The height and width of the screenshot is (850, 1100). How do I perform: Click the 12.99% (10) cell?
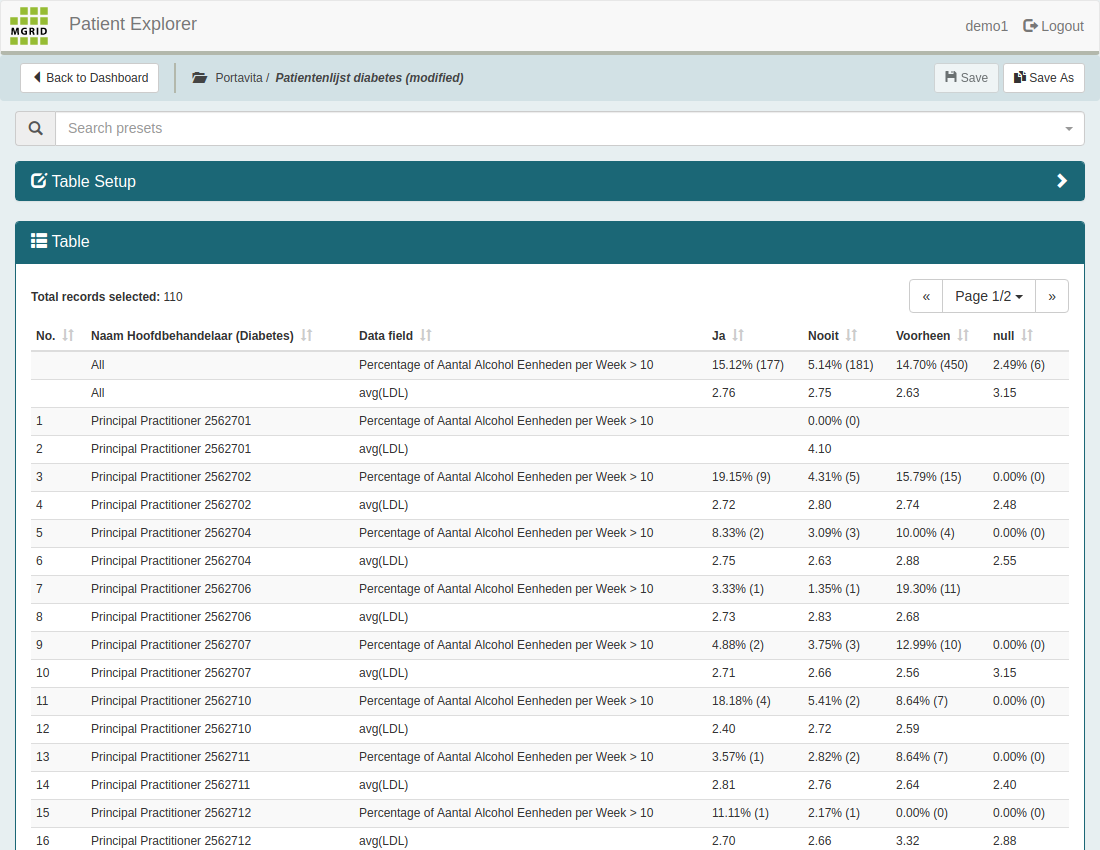pos(929,645)
